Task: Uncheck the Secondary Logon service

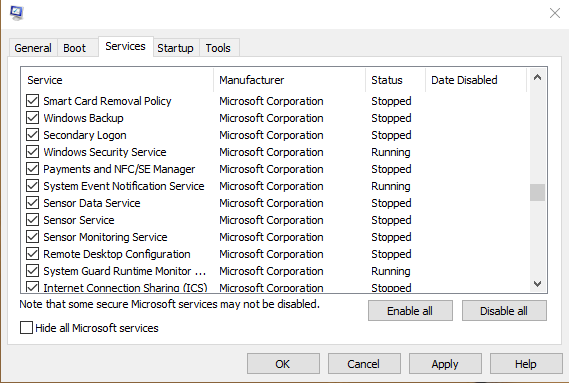Action: tap(33, 135)
